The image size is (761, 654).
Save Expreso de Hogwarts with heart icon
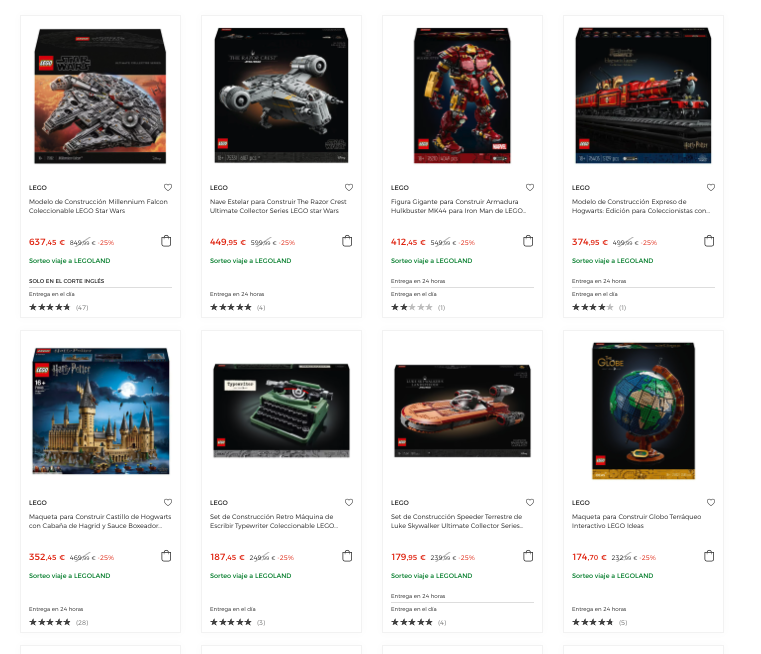[711, 187]
